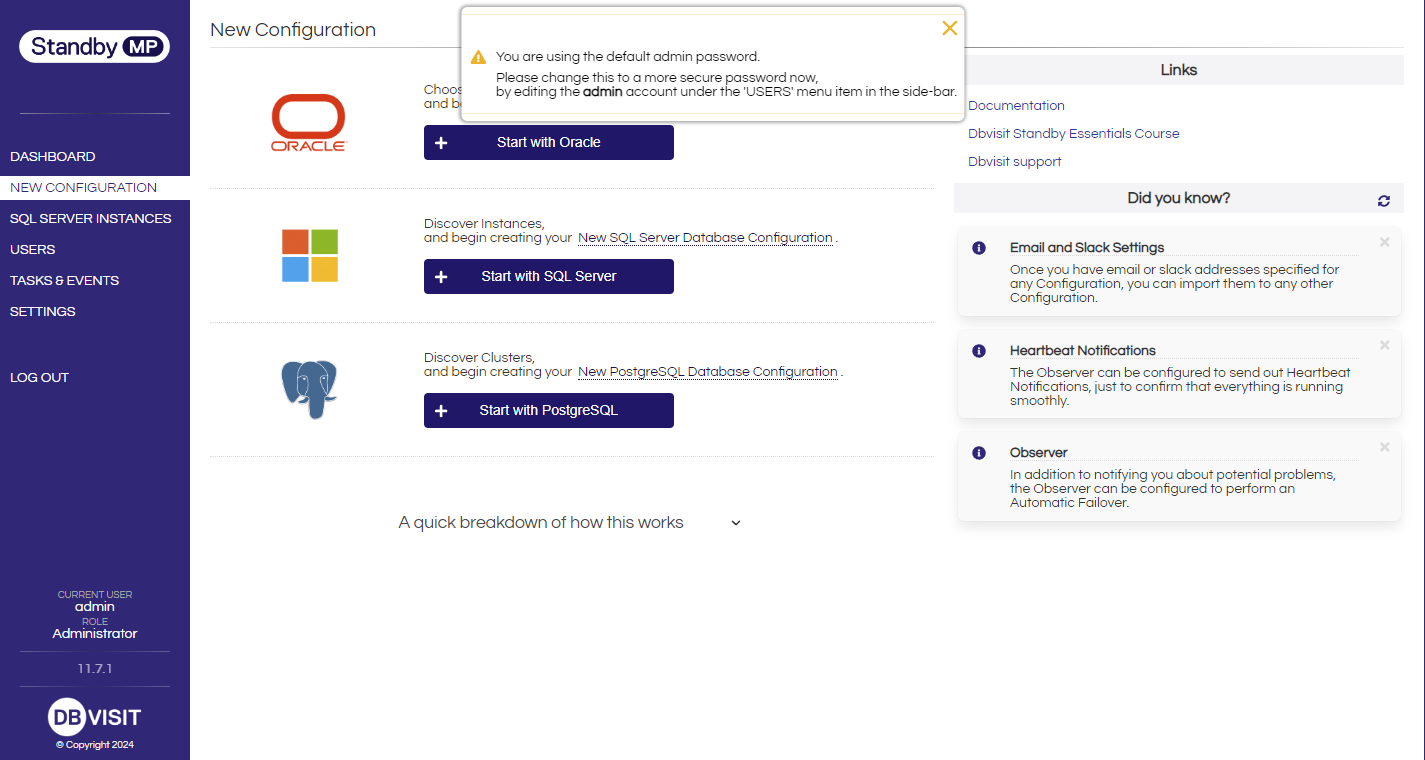Open the Dashboard menu item
The height and width of the screenshot is (760, 1425).
click(x=53, y=157)
